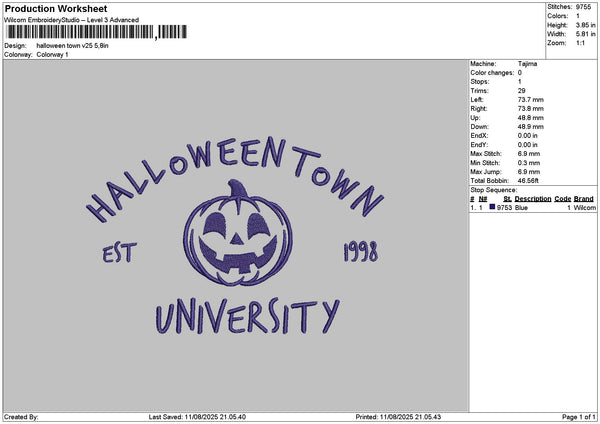600x424 pixels.
Task: Click the EndY value 0.00 in
Action: [527, 145]
